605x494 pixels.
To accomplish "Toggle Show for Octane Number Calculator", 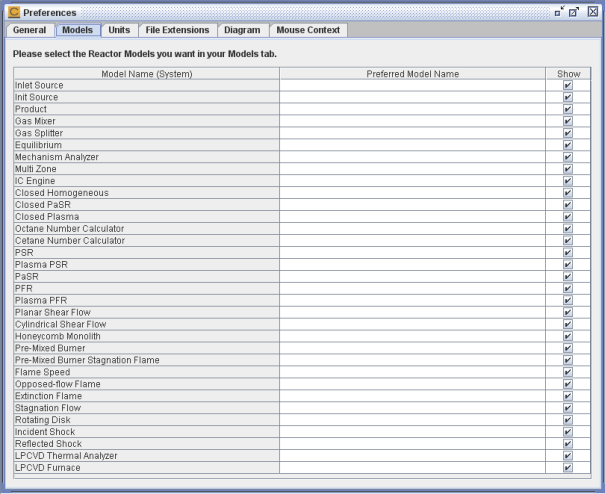I will [x=568, y=229].
